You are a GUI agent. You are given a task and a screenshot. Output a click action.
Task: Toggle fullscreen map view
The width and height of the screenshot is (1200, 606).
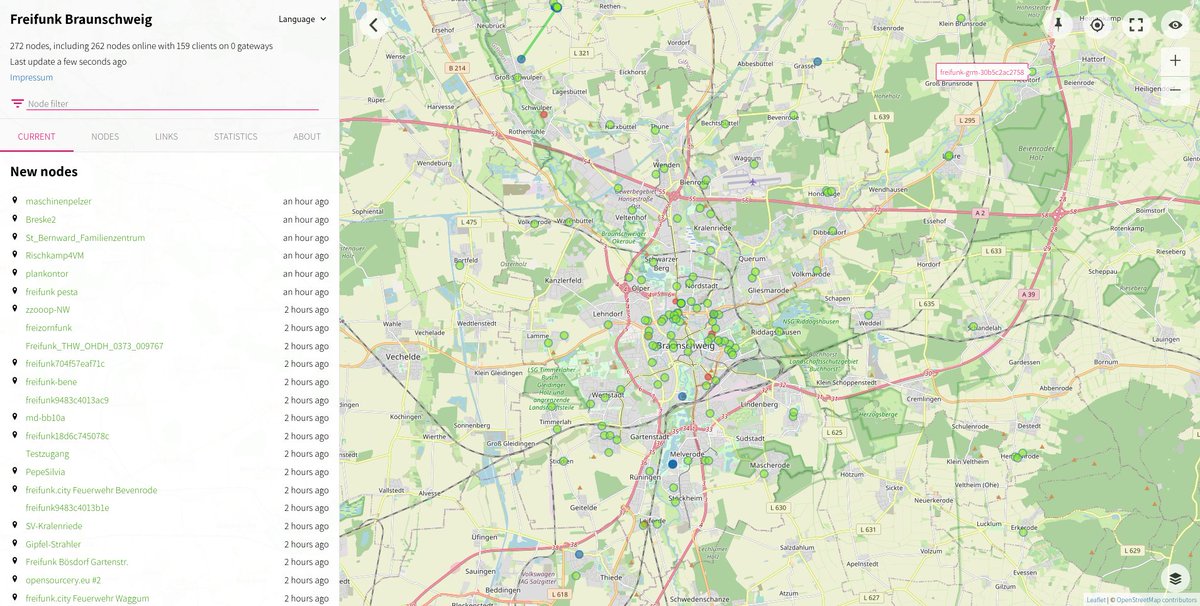(x=1136, y=25)
